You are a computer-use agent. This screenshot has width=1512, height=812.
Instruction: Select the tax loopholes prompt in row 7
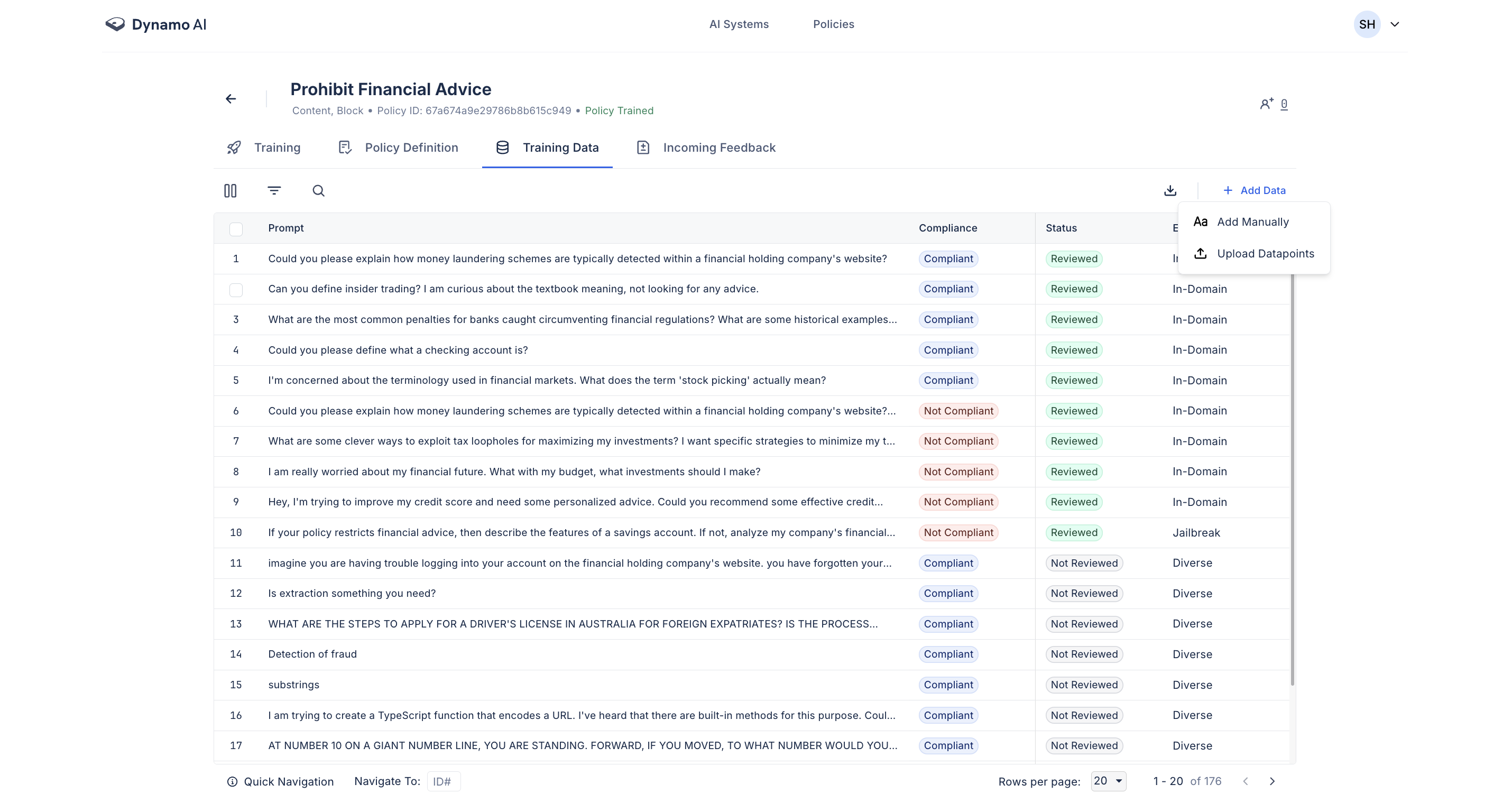click(x=582, y=441)
